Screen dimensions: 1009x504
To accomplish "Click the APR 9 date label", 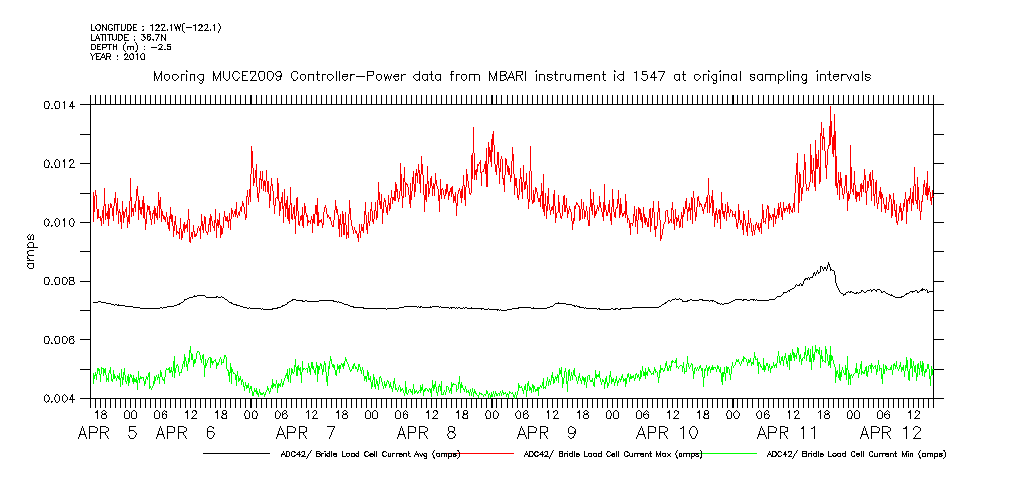I will (x=548, y=434).
